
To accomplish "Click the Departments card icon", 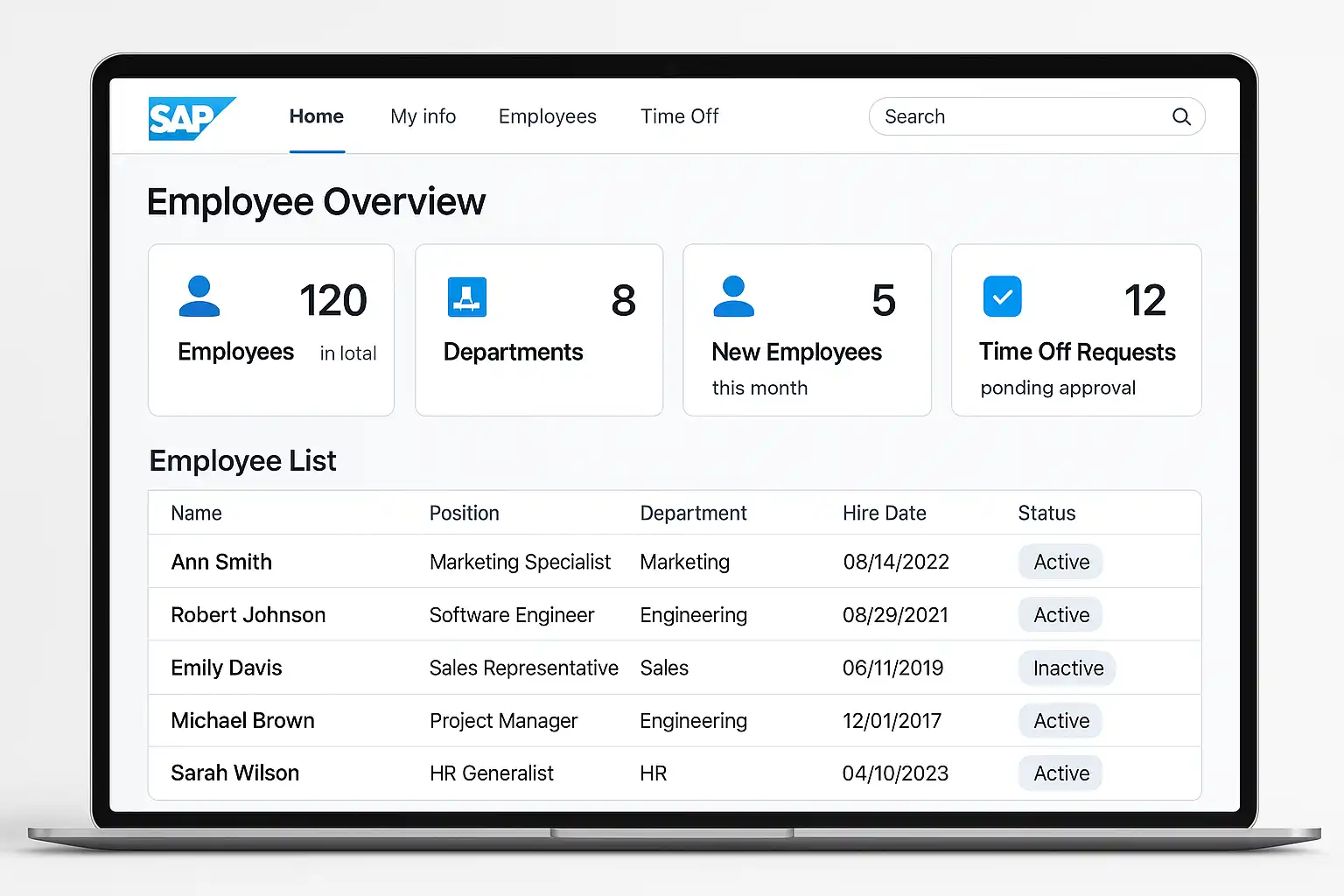I will [x=467, y=297].
